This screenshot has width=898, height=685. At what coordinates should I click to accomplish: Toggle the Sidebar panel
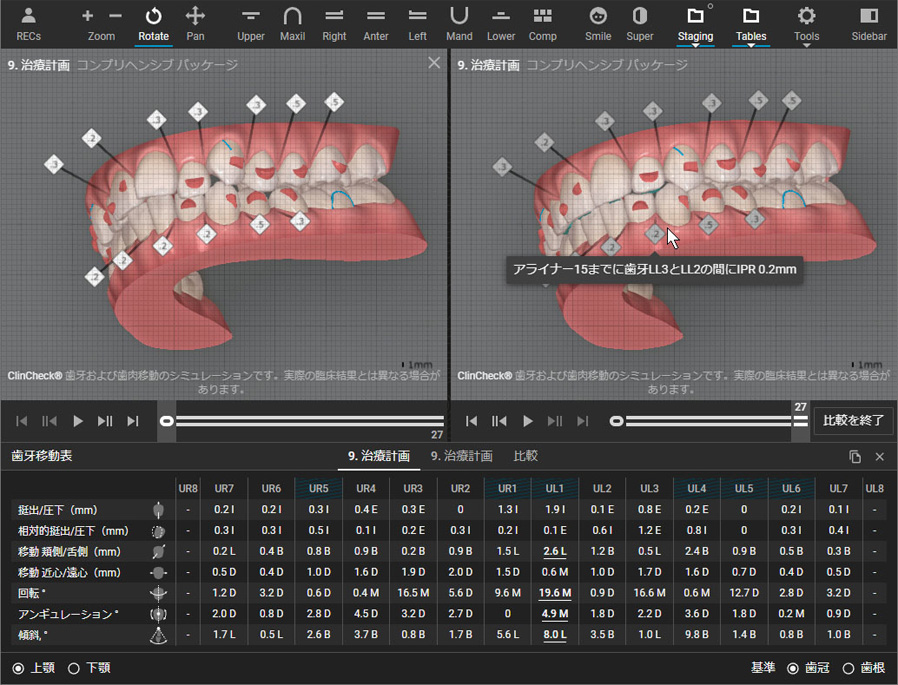pyautogui.click(x=869, y=24)
